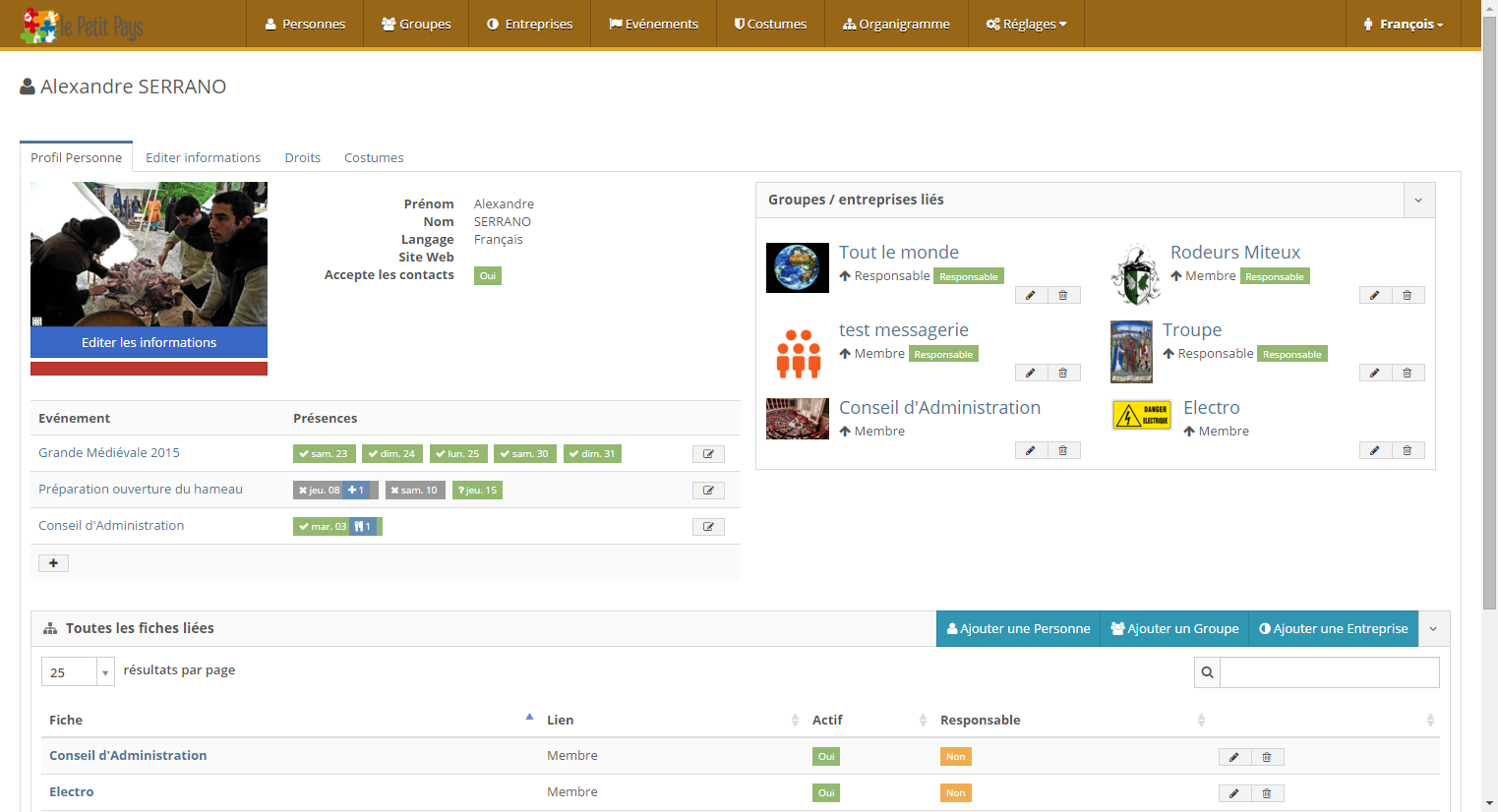Open the results per page dropdown
Screen dimensions: 1498x812
tap(78, 672)
